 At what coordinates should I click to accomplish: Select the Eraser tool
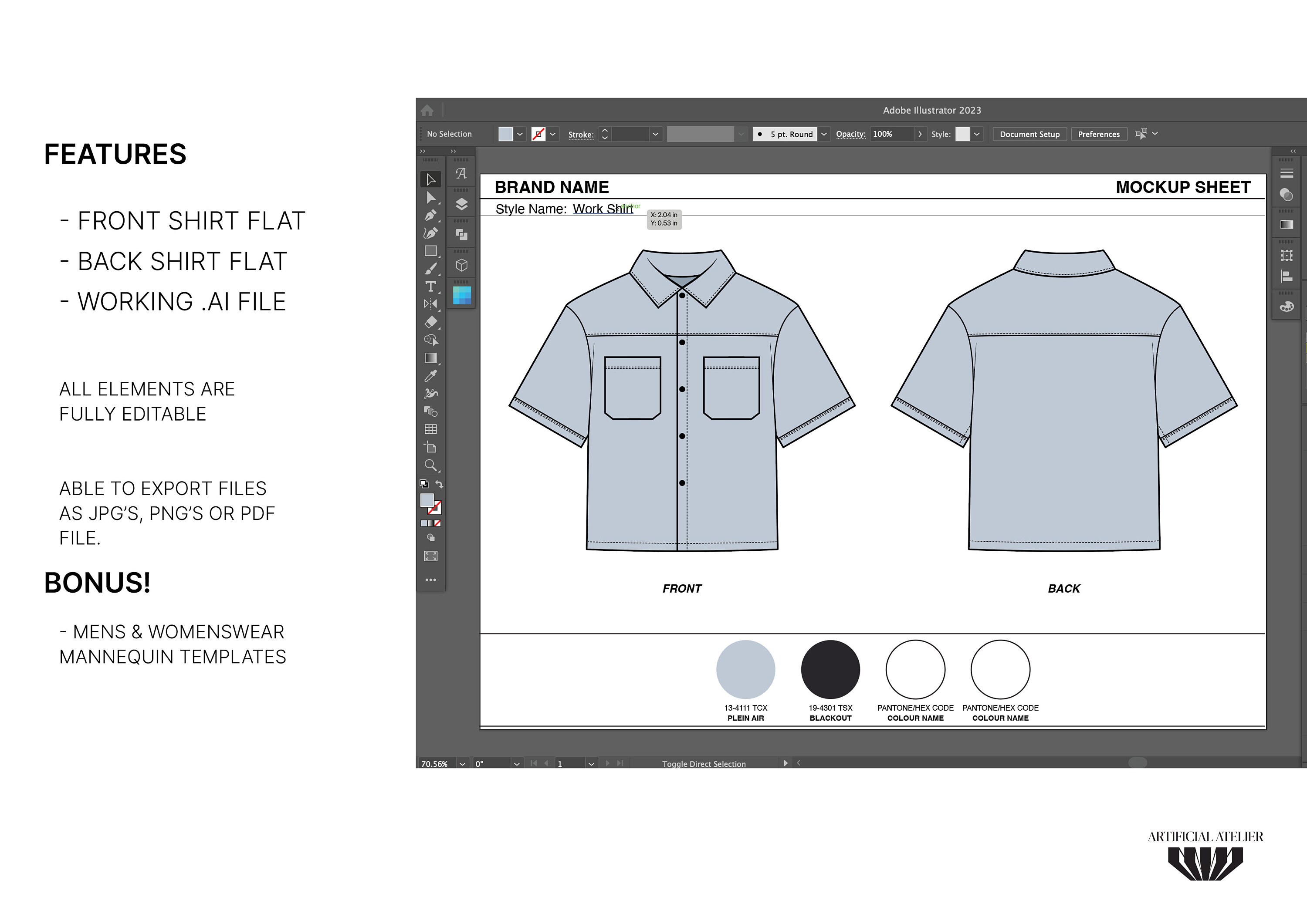(431, 320)
